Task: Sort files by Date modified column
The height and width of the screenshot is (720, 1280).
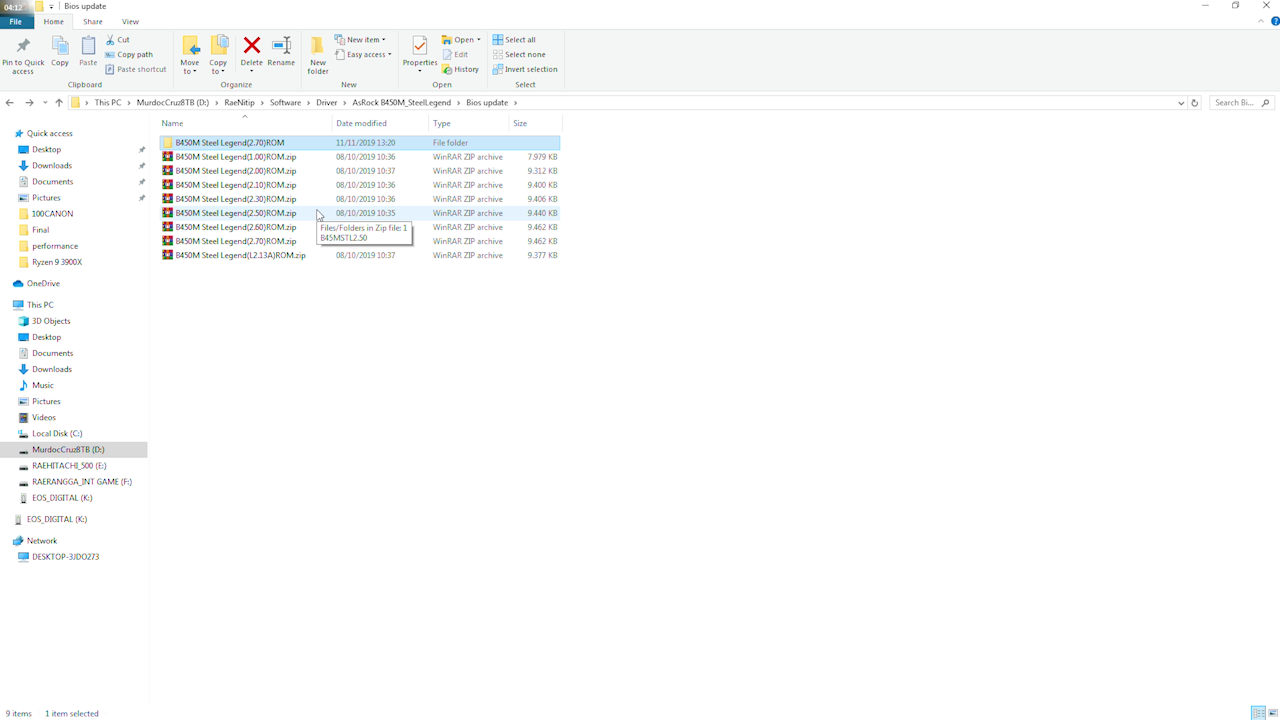Action: [x=380, y=123]
